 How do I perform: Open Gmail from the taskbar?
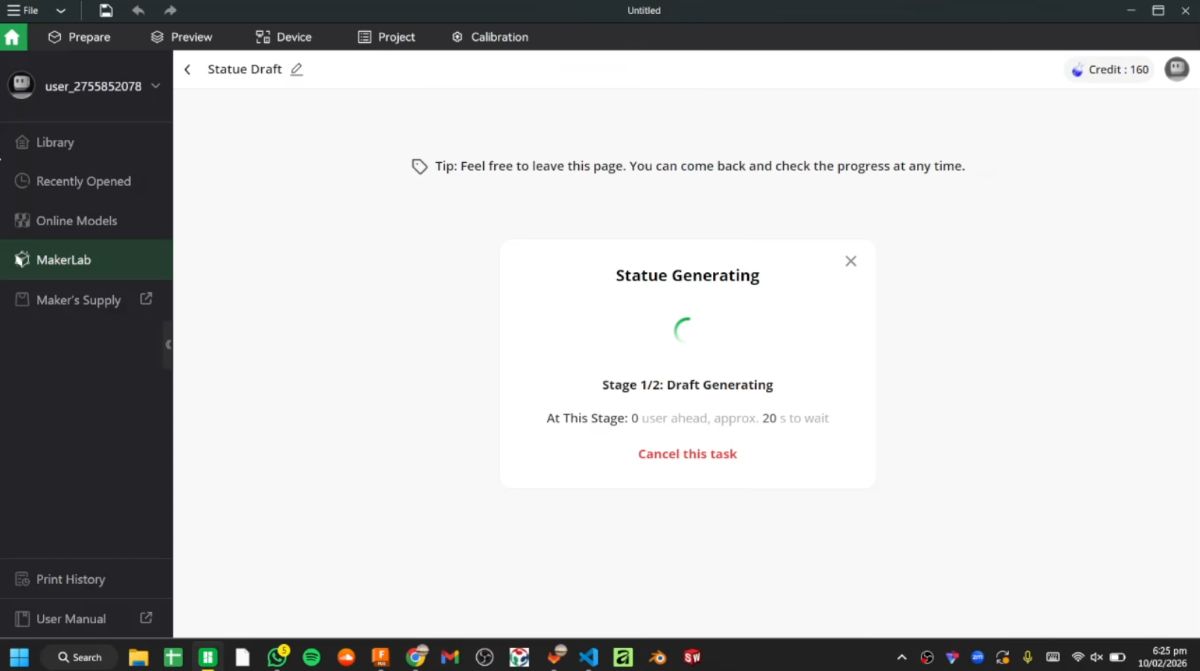coord(450,657)
